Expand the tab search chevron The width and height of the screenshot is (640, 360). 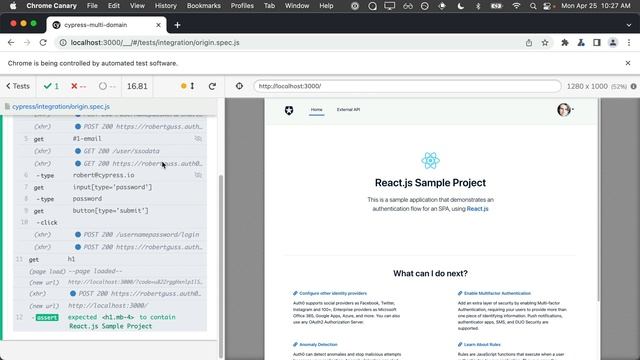(x=629, y=25)
